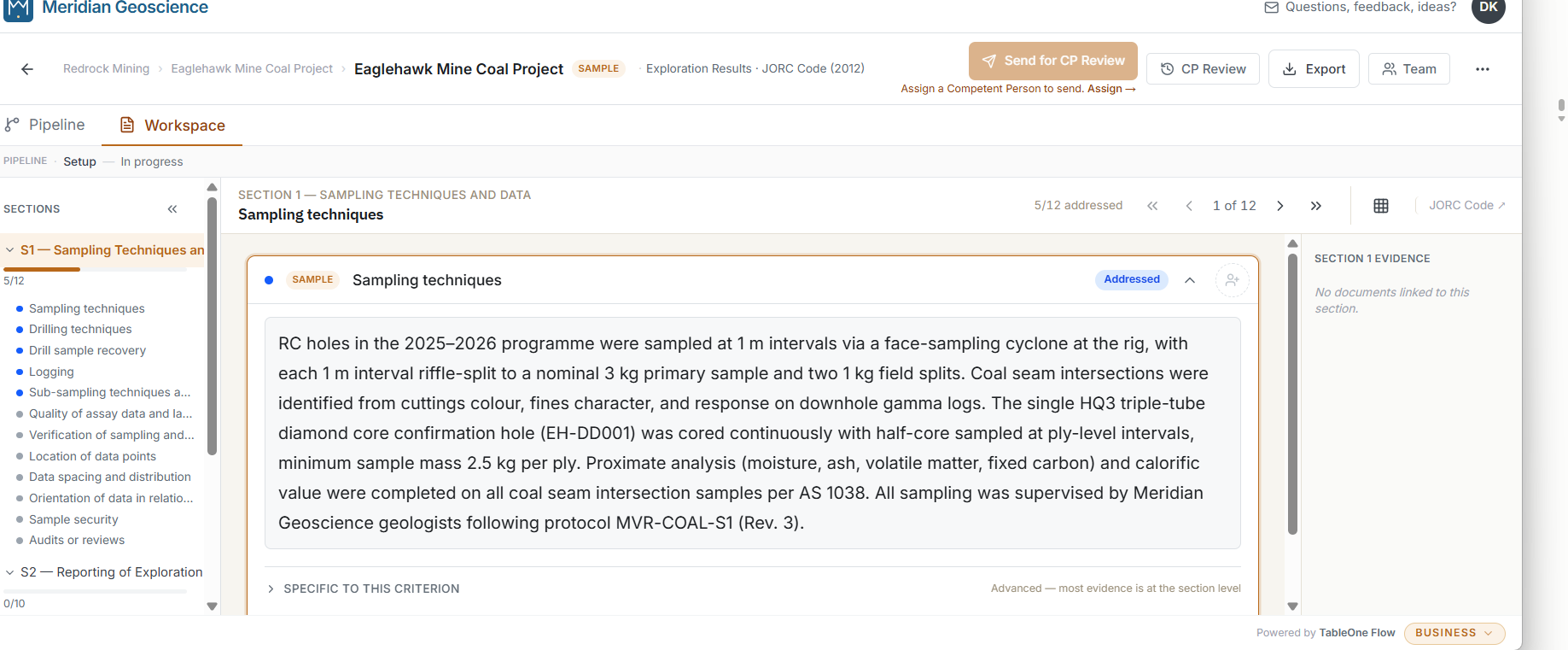Select Location of data points
The width and height of the screenshot is (1568, 650).
pyautogui.click(x=92, y=456)
